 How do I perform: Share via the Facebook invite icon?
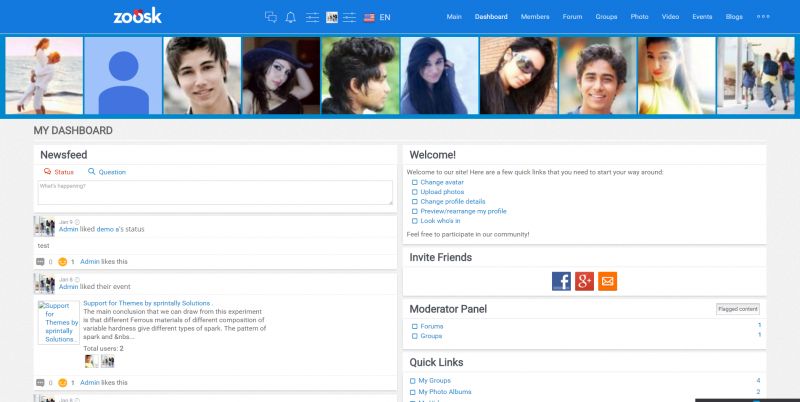click(562, 281)
